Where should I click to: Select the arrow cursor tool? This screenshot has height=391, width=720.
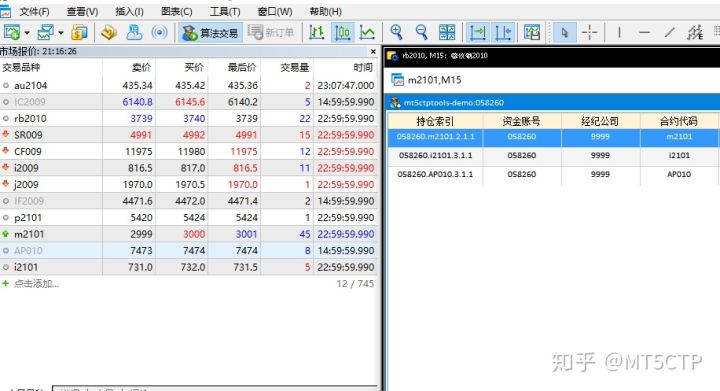pos(564,32)
